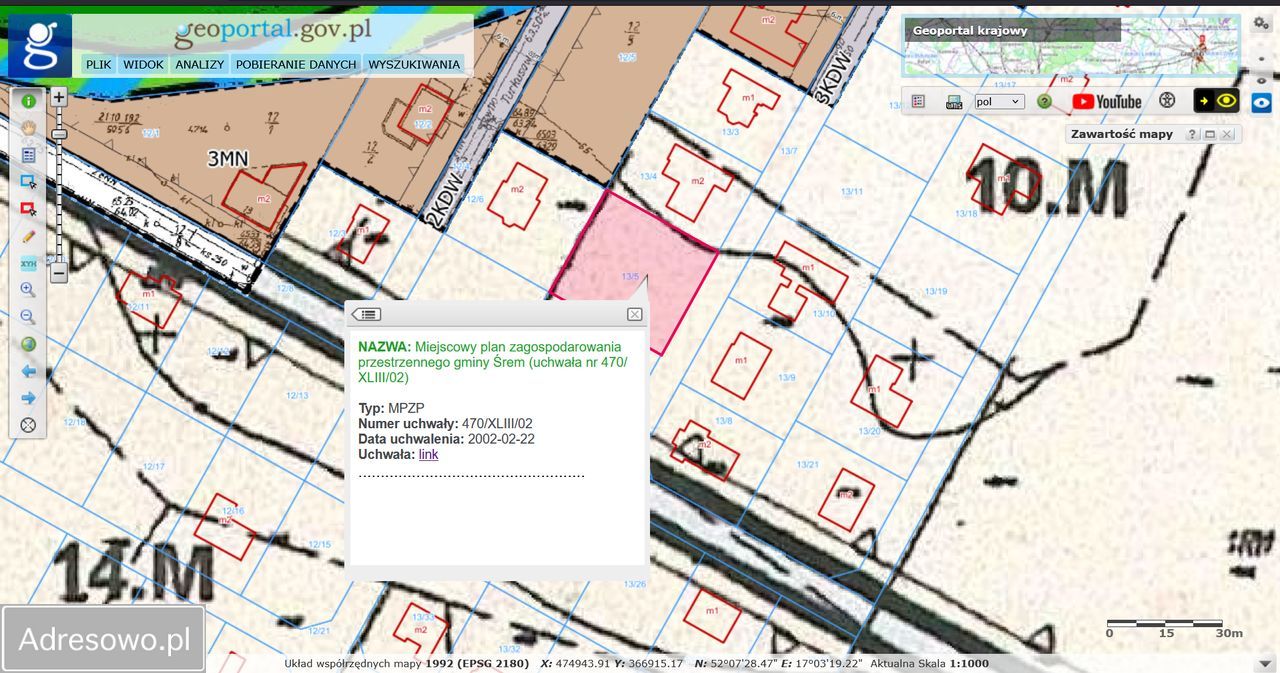Open the uchwała 'link' hyperlink
The image size is (1280, 673).
(x=428, y=454)
